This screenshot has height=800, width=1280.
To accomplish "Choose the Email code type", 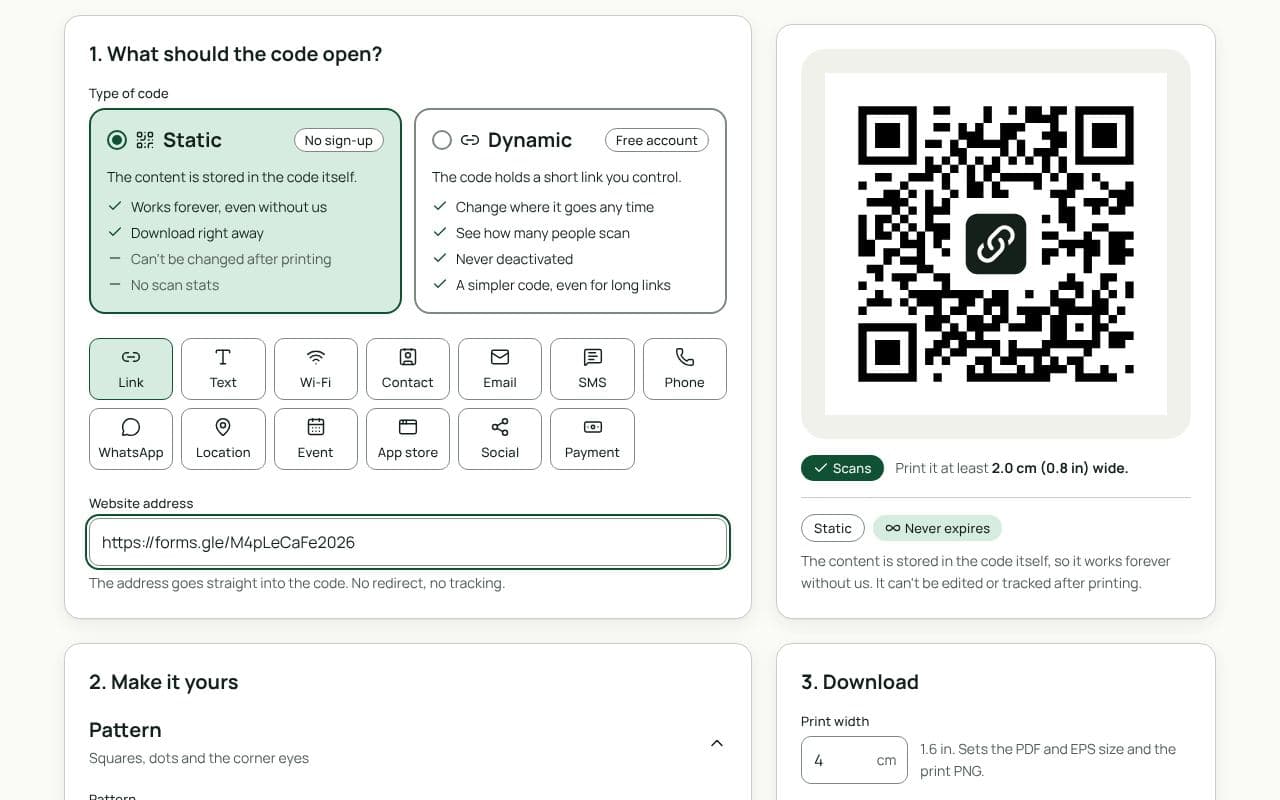I will 500,369.
